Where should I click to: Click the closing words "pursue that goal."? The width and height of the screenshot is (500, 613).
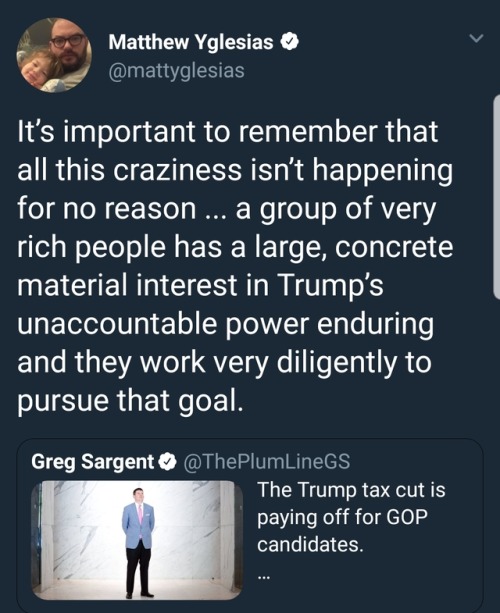[x=130, y=401]
